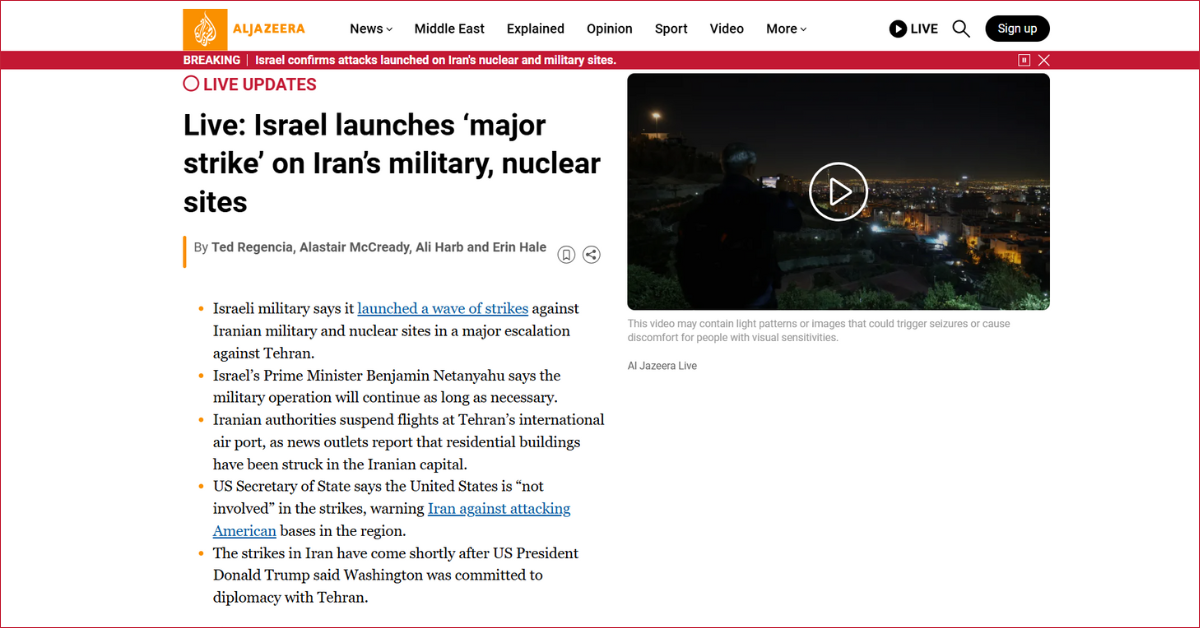
Task: Open the Middle East section
Action: pos(450,29)
